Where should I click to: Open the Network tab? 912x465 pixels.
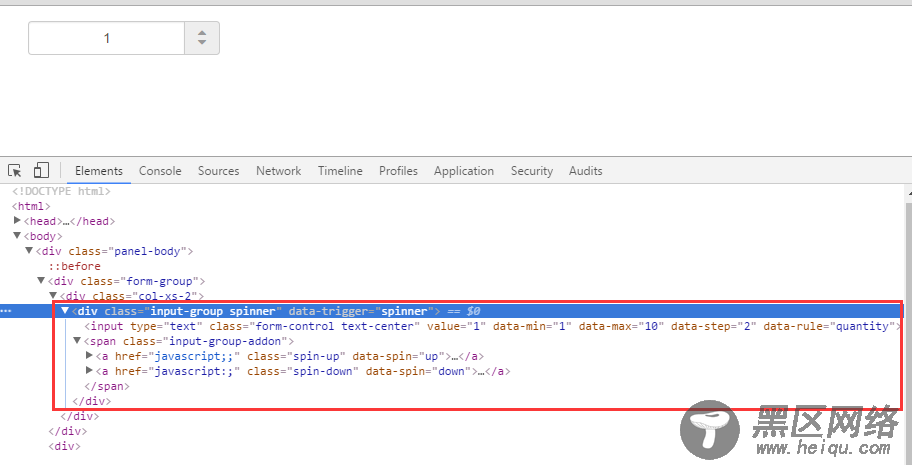pyautogui.click(x=279, y=171)
